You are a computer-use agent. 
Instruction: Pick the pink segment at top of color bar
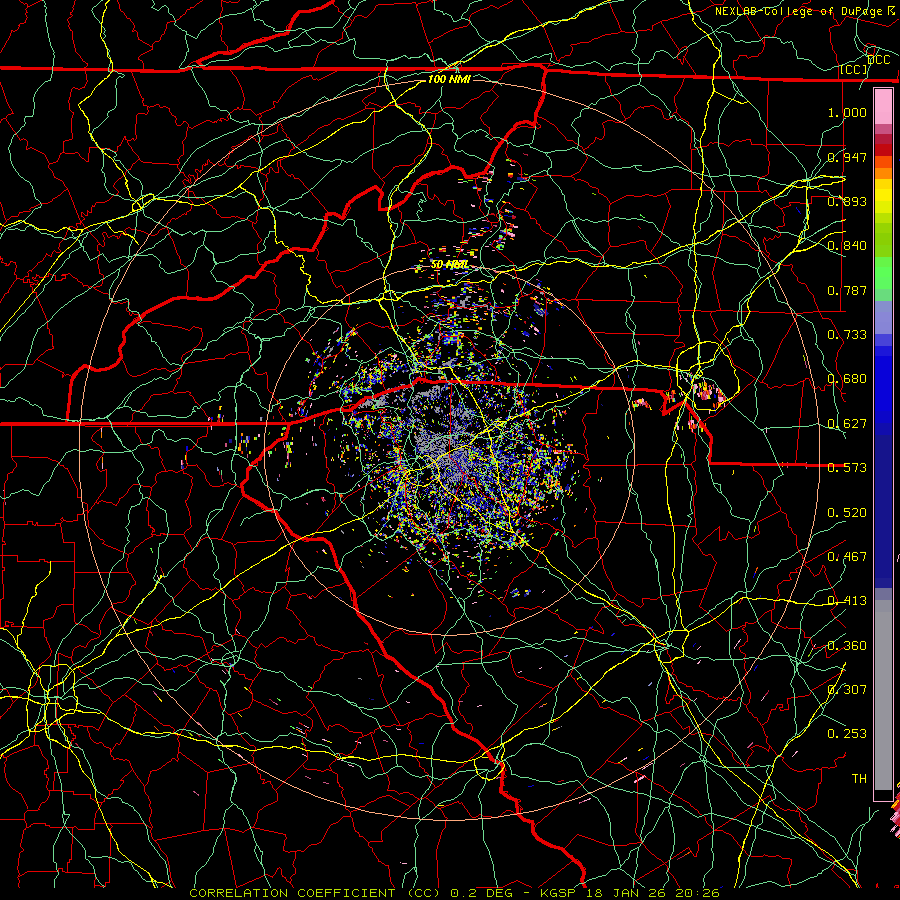883,107
